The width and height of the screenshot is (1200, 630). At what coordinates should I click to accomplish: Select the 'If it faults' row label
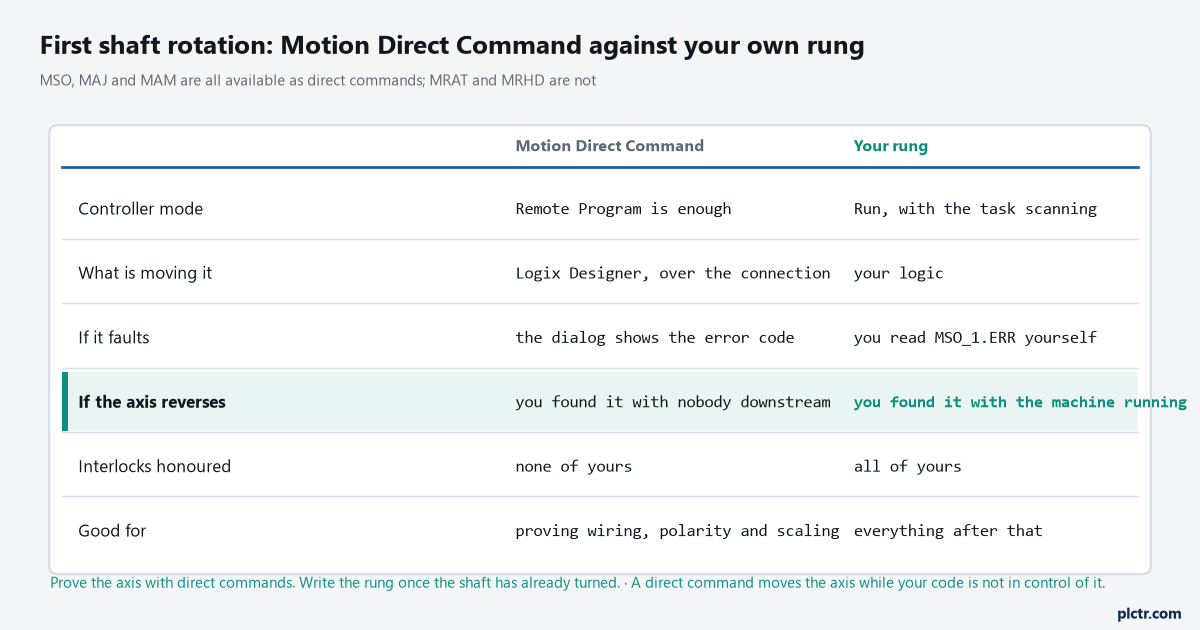[x=114, y=337]
